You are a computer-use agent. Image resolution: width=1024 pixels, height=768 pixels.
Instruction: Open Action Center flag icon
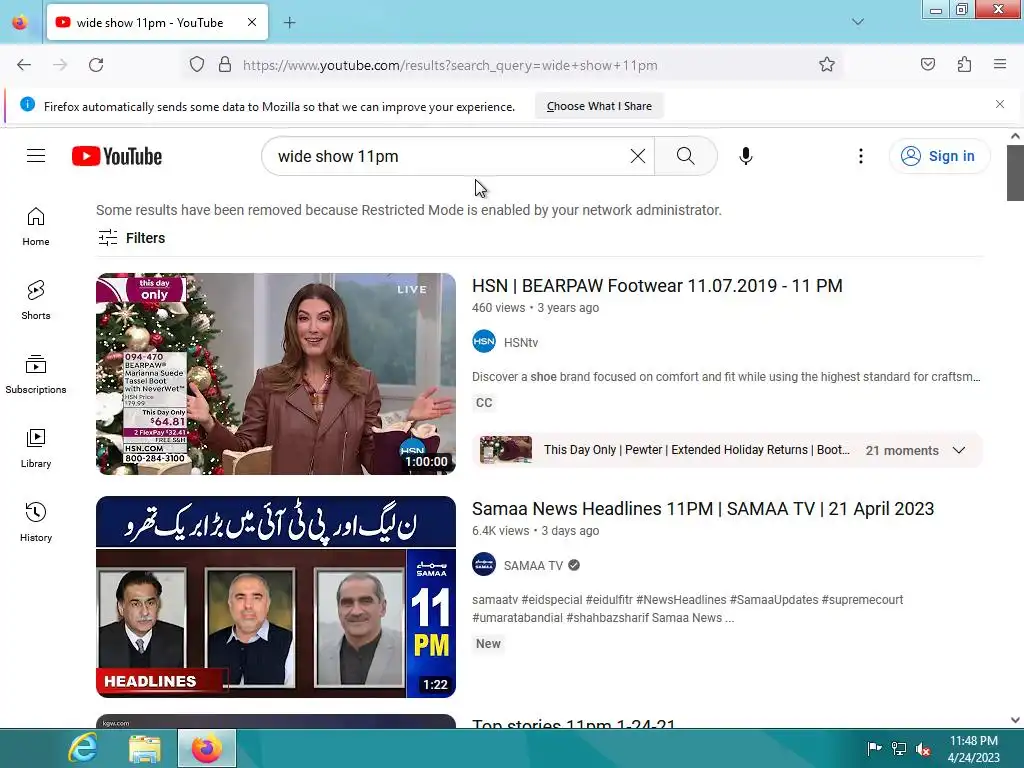coord(874,748)
